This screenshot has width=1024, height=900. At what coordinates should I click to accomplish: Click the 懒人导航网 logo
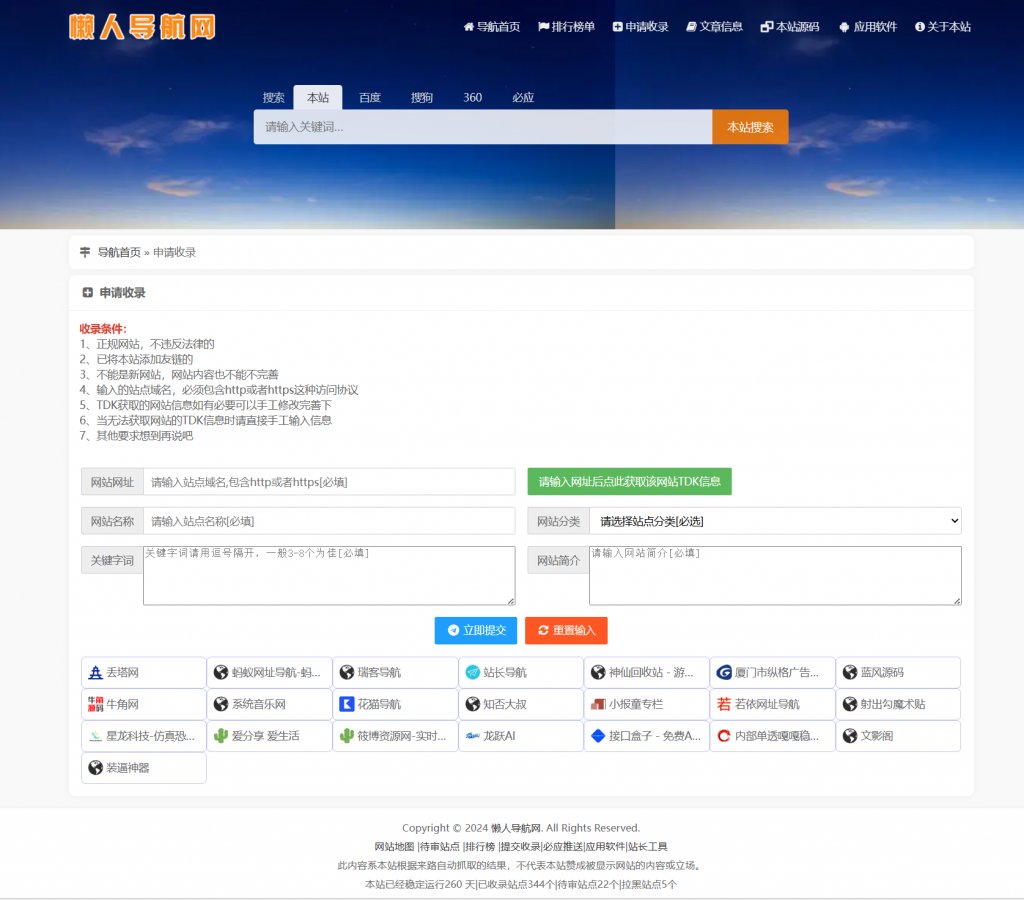[x=140, y=28]
